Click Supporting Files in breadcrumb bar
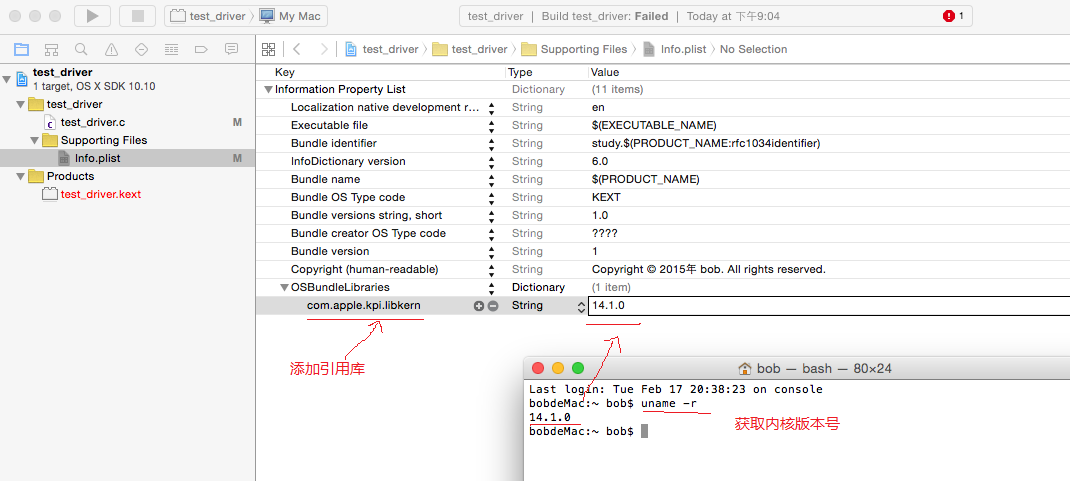 [x=575, y=49]
